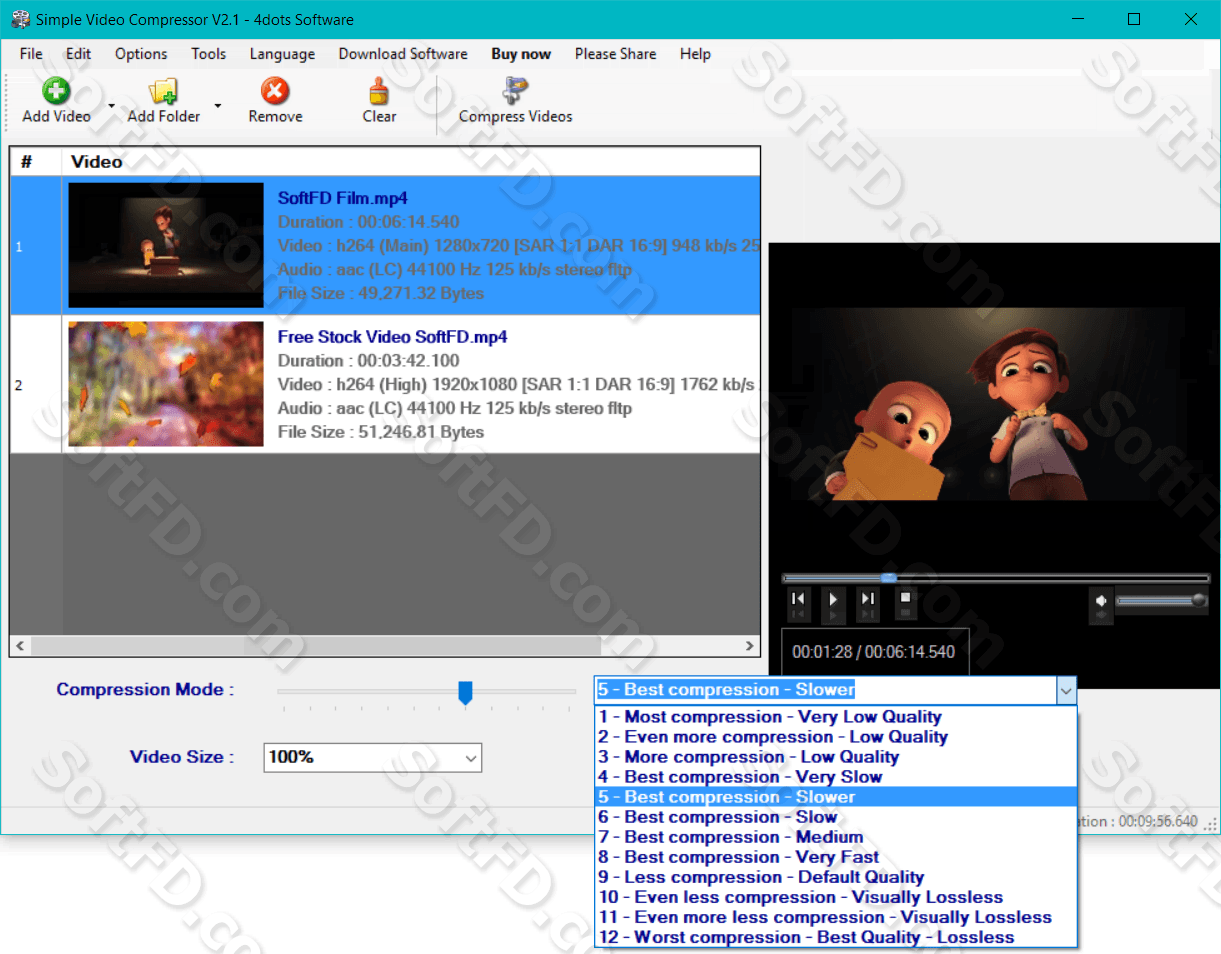Select the Free Stock Video SoftFD.mp4 thumbnail

click(166, 384)
